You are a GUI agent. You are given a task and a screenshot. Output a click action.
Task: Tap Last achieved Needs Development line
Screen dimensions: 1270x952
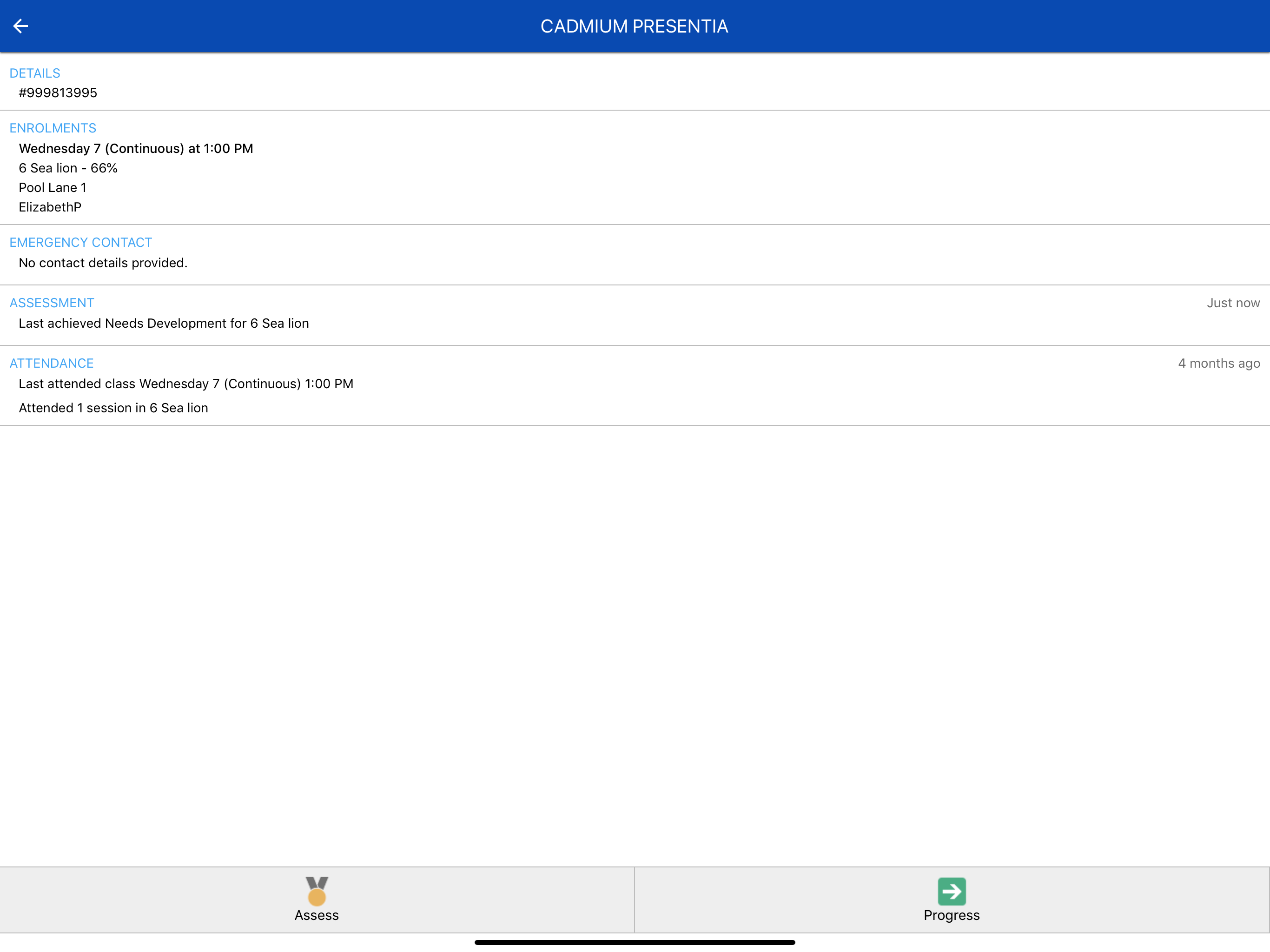164,323
